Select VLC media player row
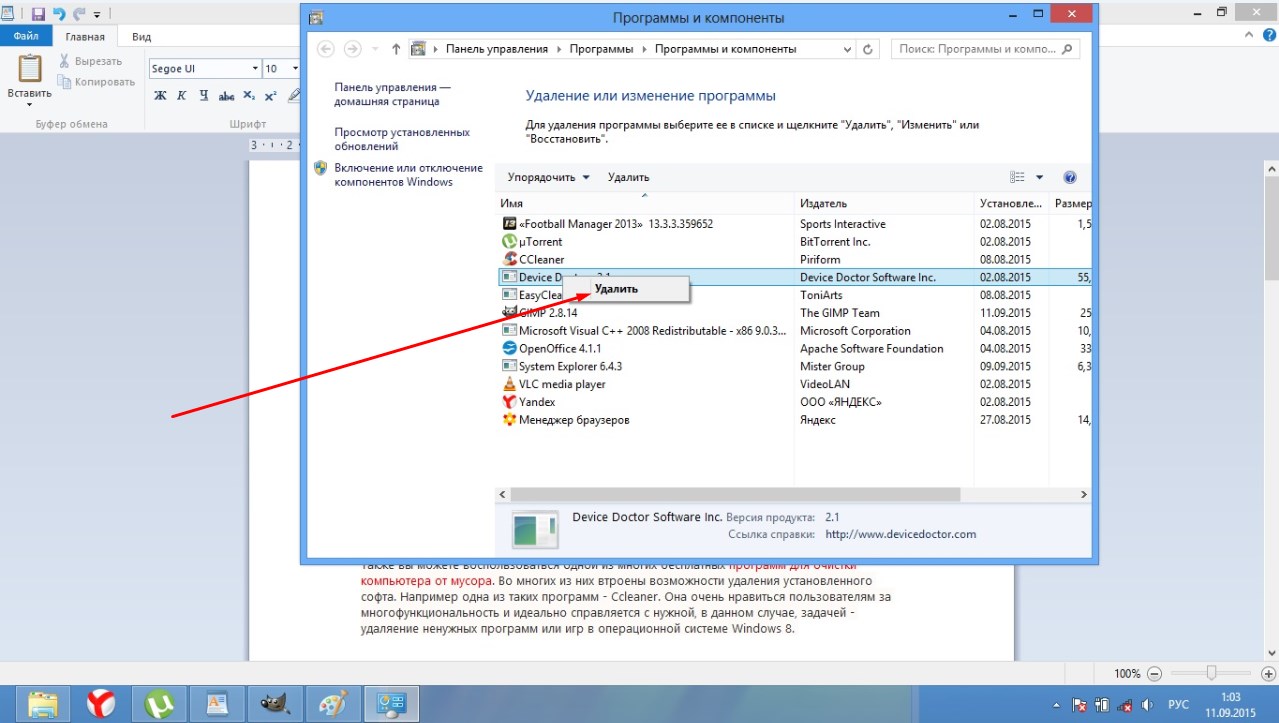Image resolution: width=1279 pixels, height=723 pixels. [x=793, y=384]
